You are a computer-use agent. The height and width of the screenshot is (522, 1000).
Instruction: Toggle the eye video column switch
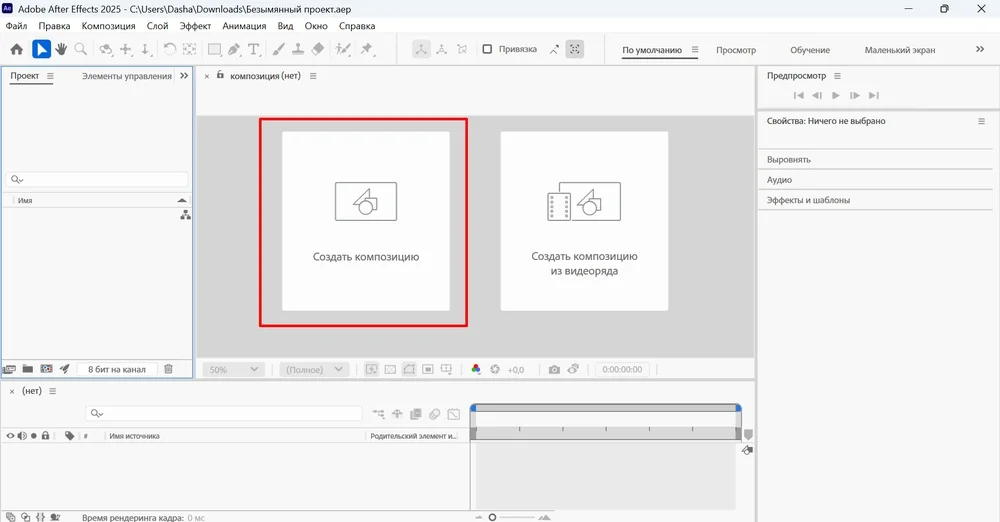coord(11,436)
